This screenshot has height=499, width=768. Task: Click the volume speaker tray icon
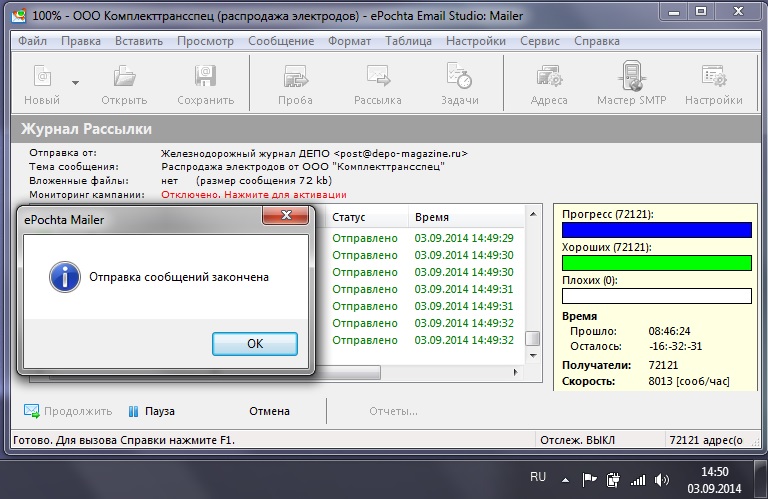coord(662,480)
